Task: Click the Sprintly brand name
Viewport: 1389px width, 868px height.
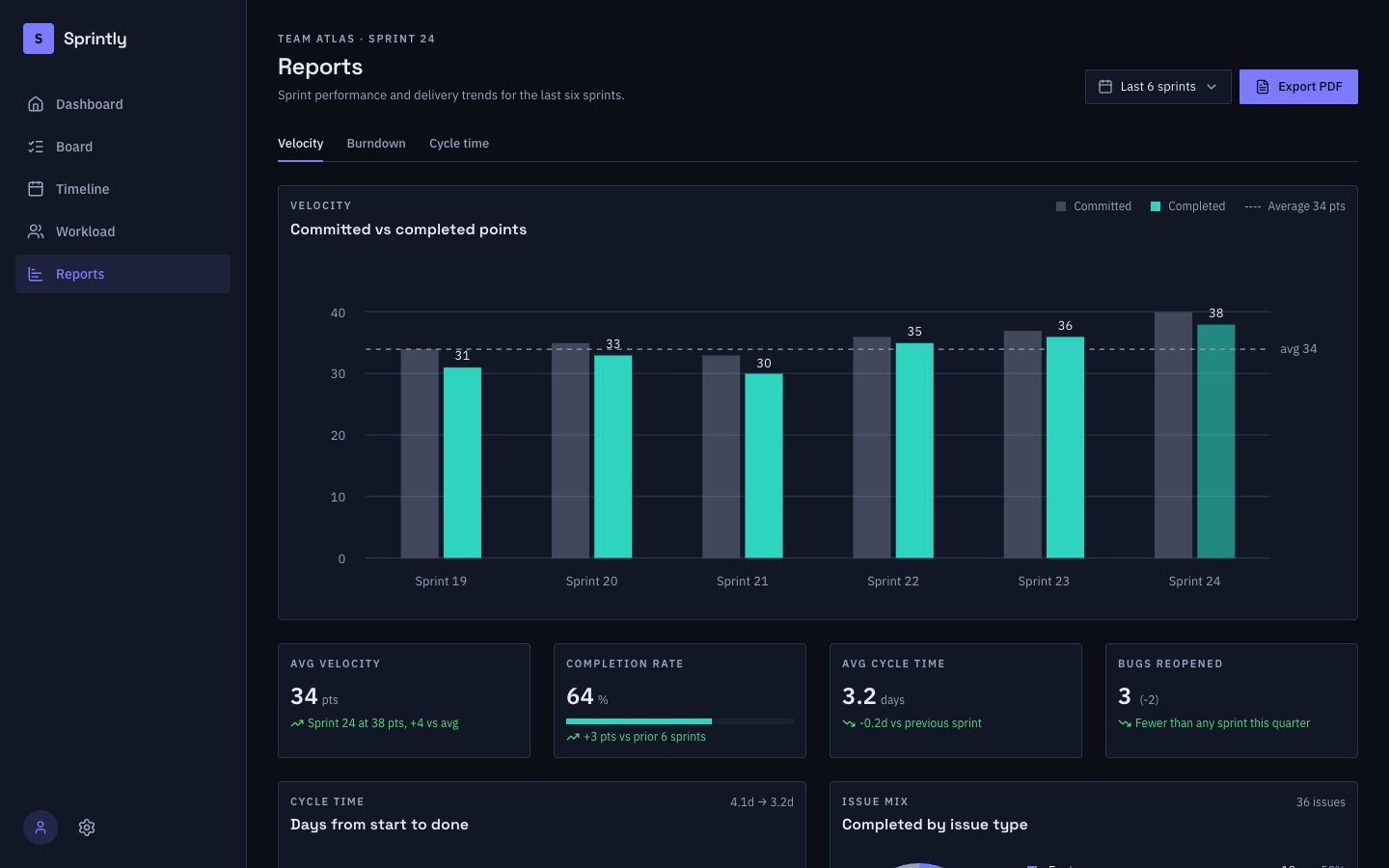Action: (x=95, y=39)
